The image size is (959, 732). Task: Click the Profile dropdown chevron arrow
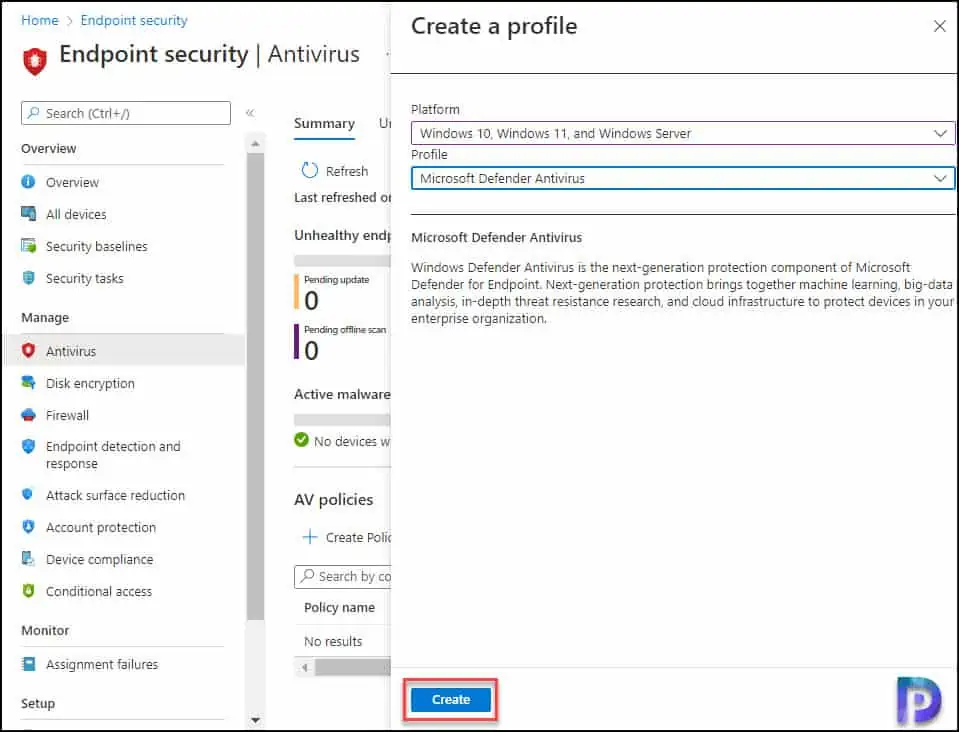[940, 178]
